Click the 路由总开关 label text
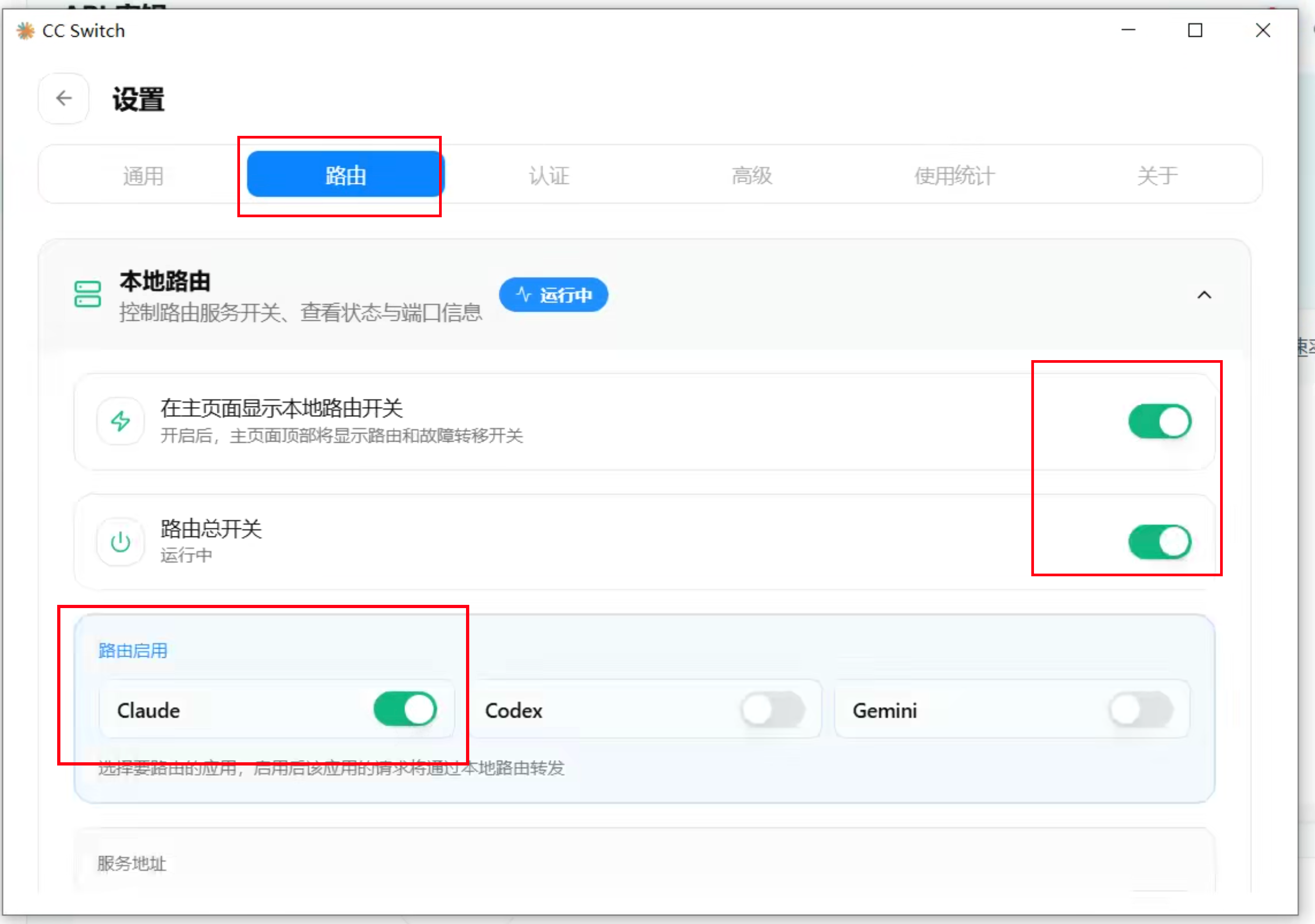 point(211,528)
